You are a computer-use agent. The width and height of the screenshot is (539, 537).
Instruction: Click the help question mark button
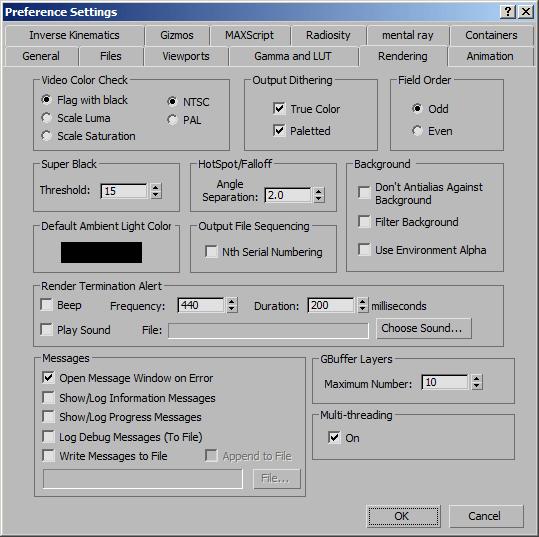[508, 12]
